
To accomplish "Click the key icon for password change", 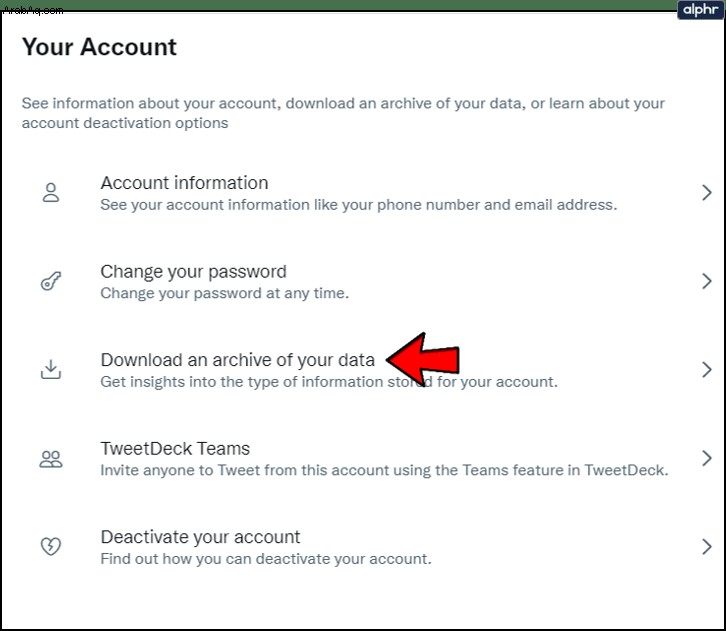I will coord(51,281).
